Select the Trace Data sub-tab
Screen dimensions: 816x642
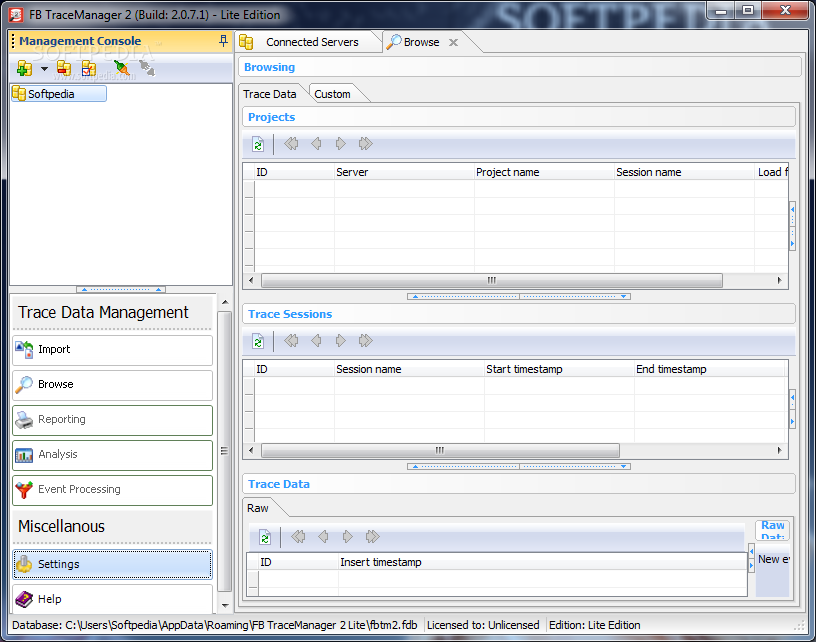point(270,94)
